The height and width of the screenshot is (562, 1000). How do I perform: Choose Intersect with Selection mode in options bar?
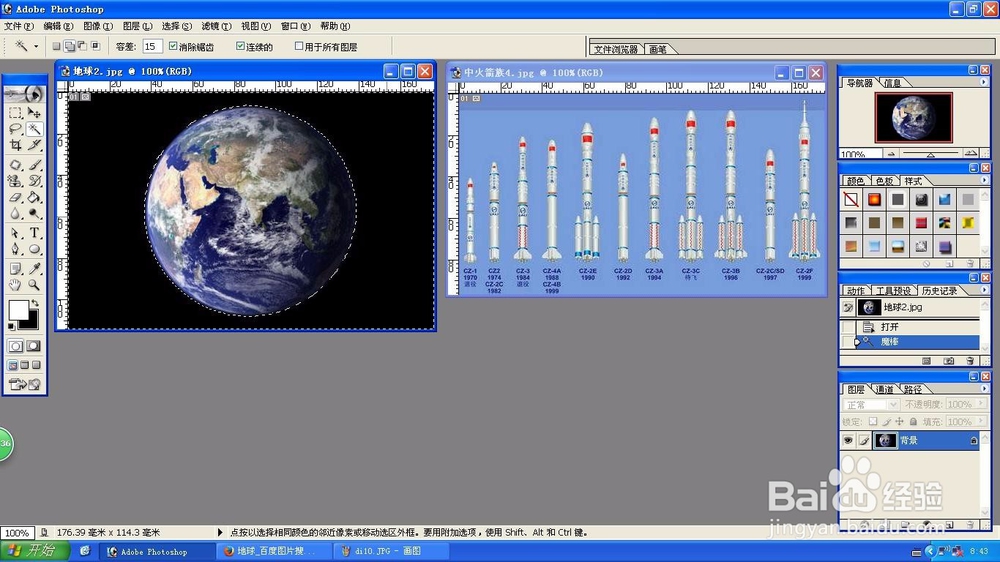coord(96,46)
